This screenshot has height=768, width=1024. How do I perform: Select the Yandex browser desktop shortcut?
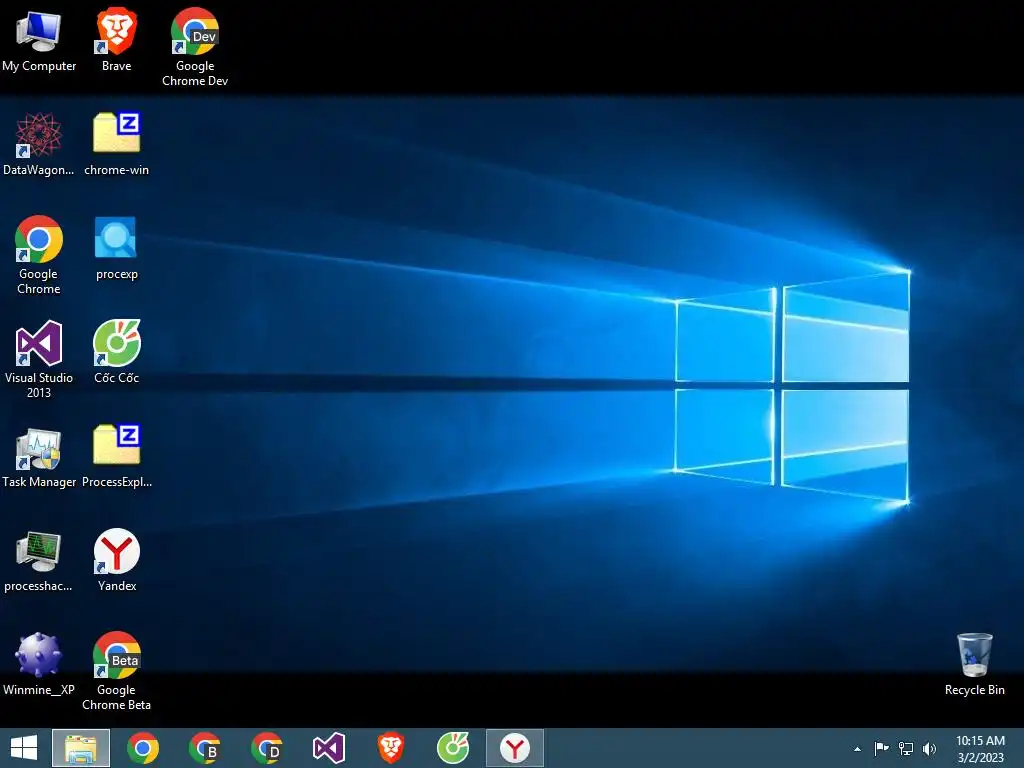tap(116, 561)
